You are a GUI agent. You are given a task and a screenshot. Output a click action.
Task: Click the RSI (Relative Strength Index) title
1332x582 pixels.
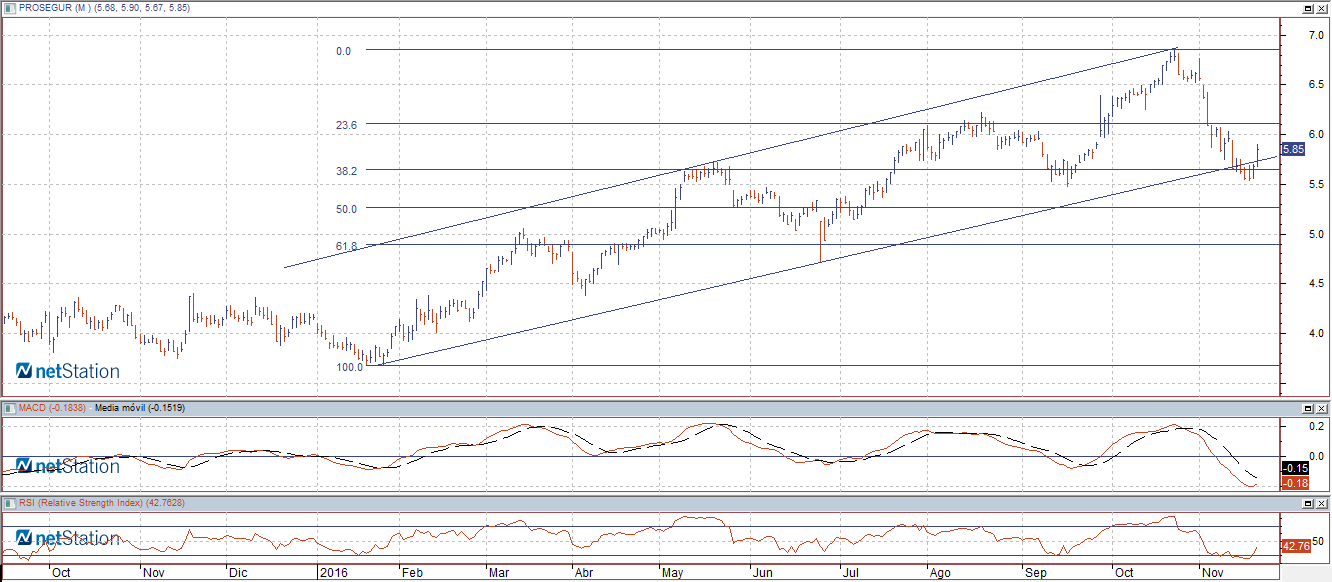81,503
